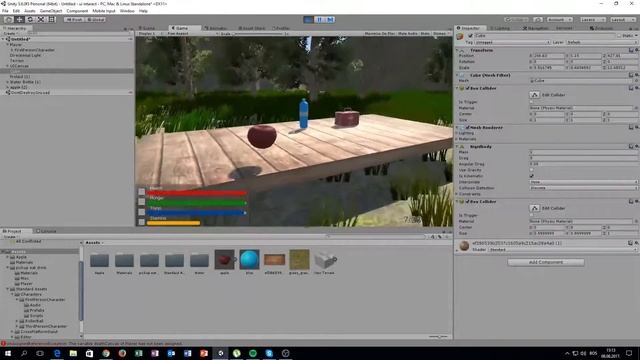Switch to the Profiler tab
The width and height of the screenshot is (640, 360).
(281, 28)
